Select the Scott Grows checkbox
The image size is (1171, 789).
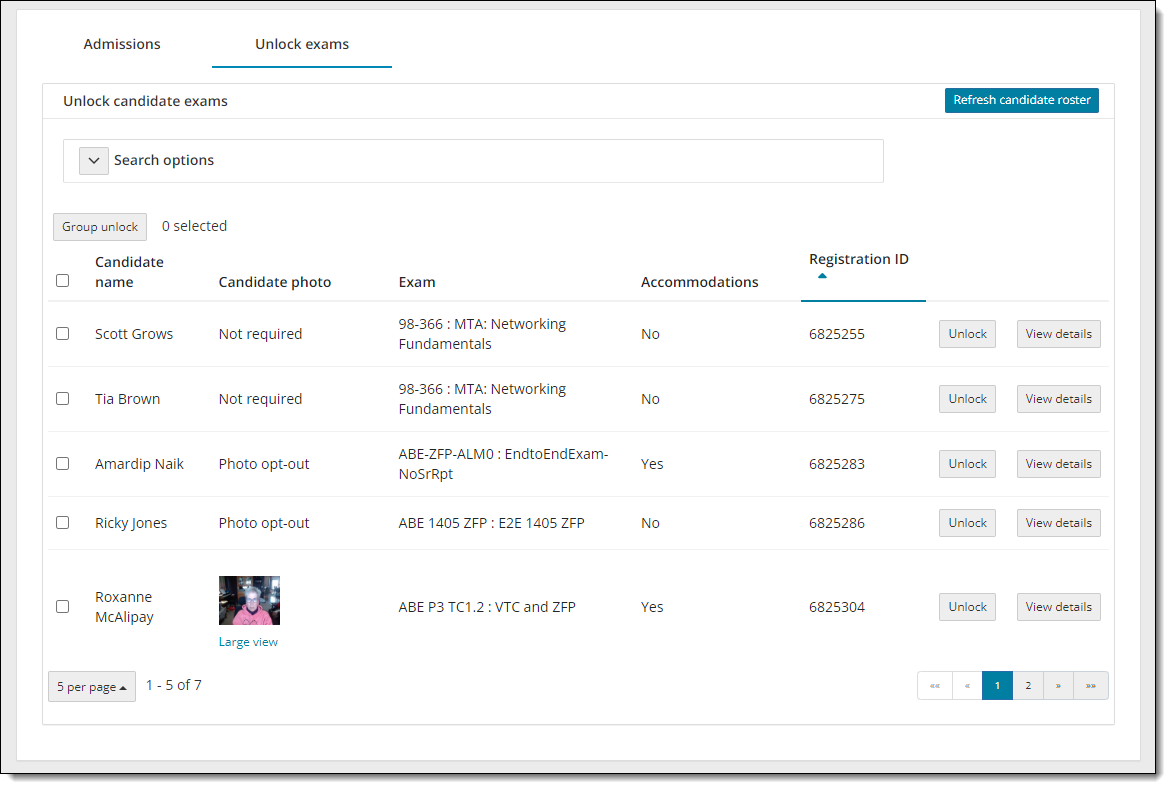click(63, 334)
